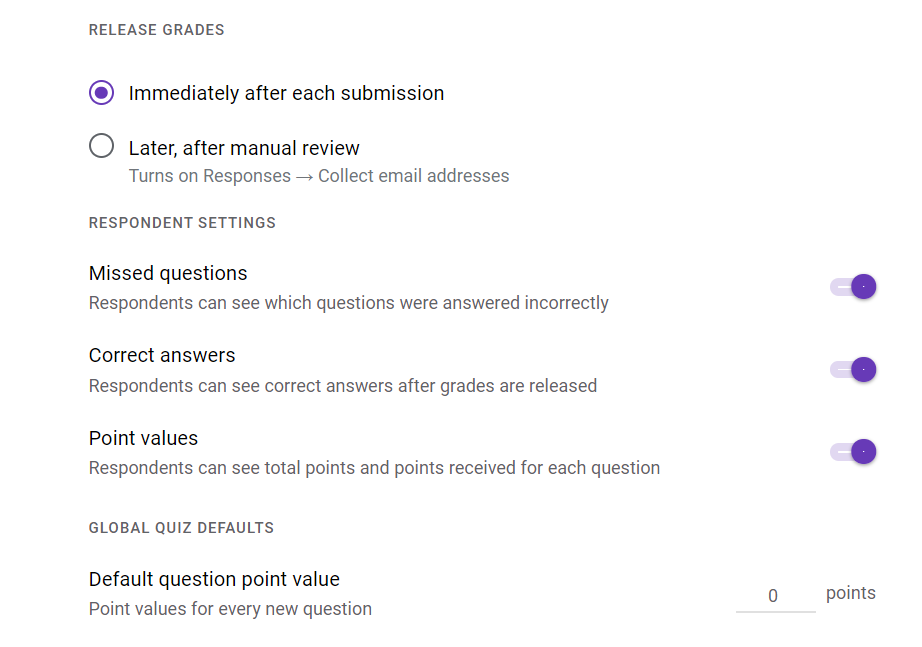922x647 pixels.
Task: Click the 'Point values' setting title
Action: pos(143,438)
